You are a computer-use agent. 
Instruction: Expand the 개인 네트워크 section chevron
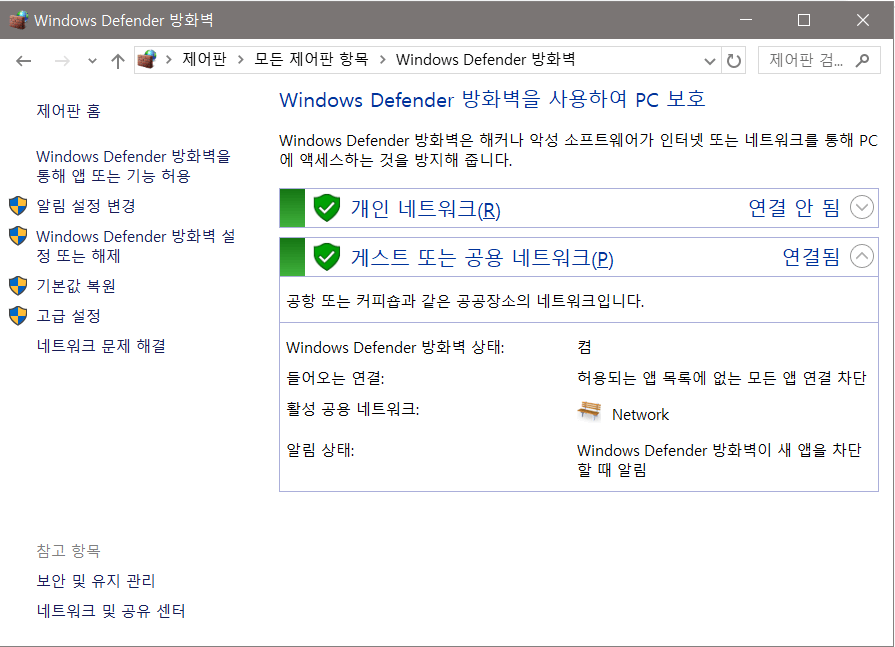(x=861, y=207)
